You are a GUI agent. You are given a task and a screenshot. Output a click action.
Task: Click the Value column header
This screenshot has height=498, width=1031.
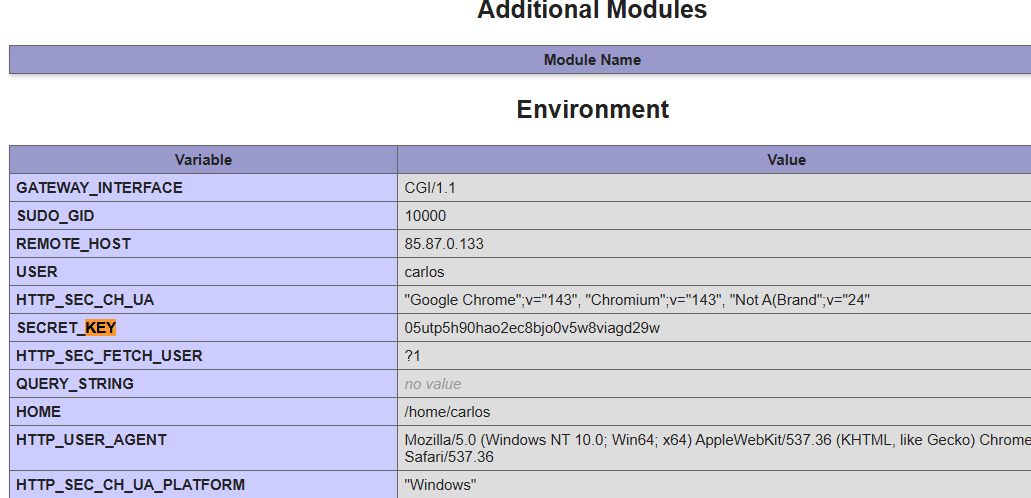tap(786, 160)
